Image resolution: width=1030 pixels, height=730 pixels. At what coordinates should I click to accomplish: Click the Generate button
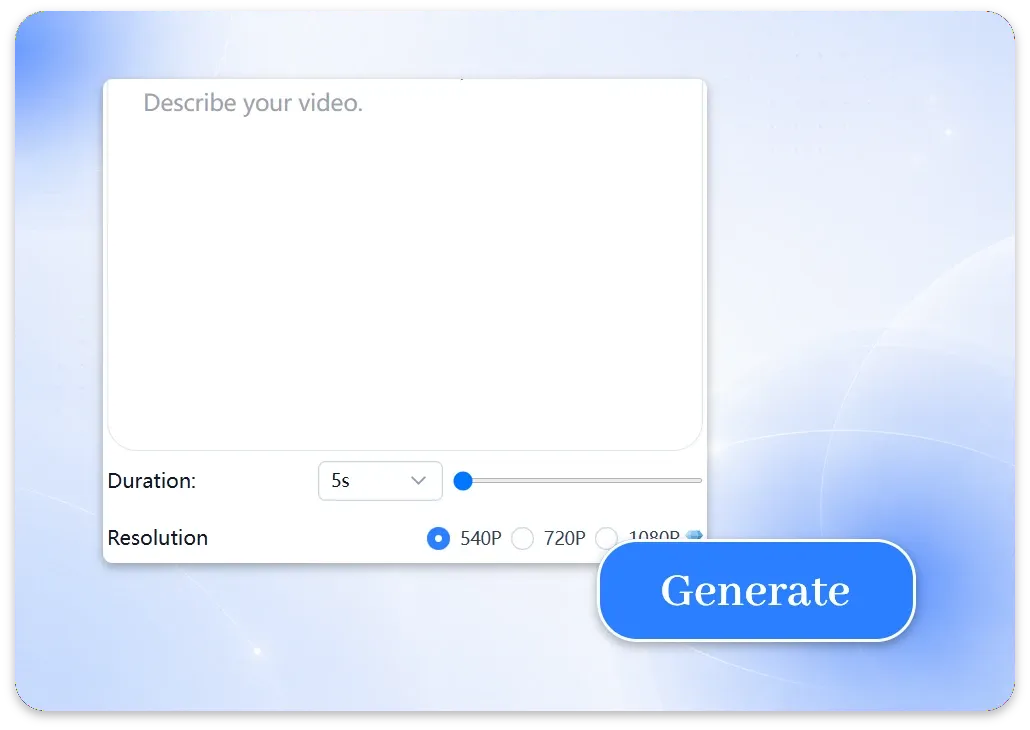[756, 590]
